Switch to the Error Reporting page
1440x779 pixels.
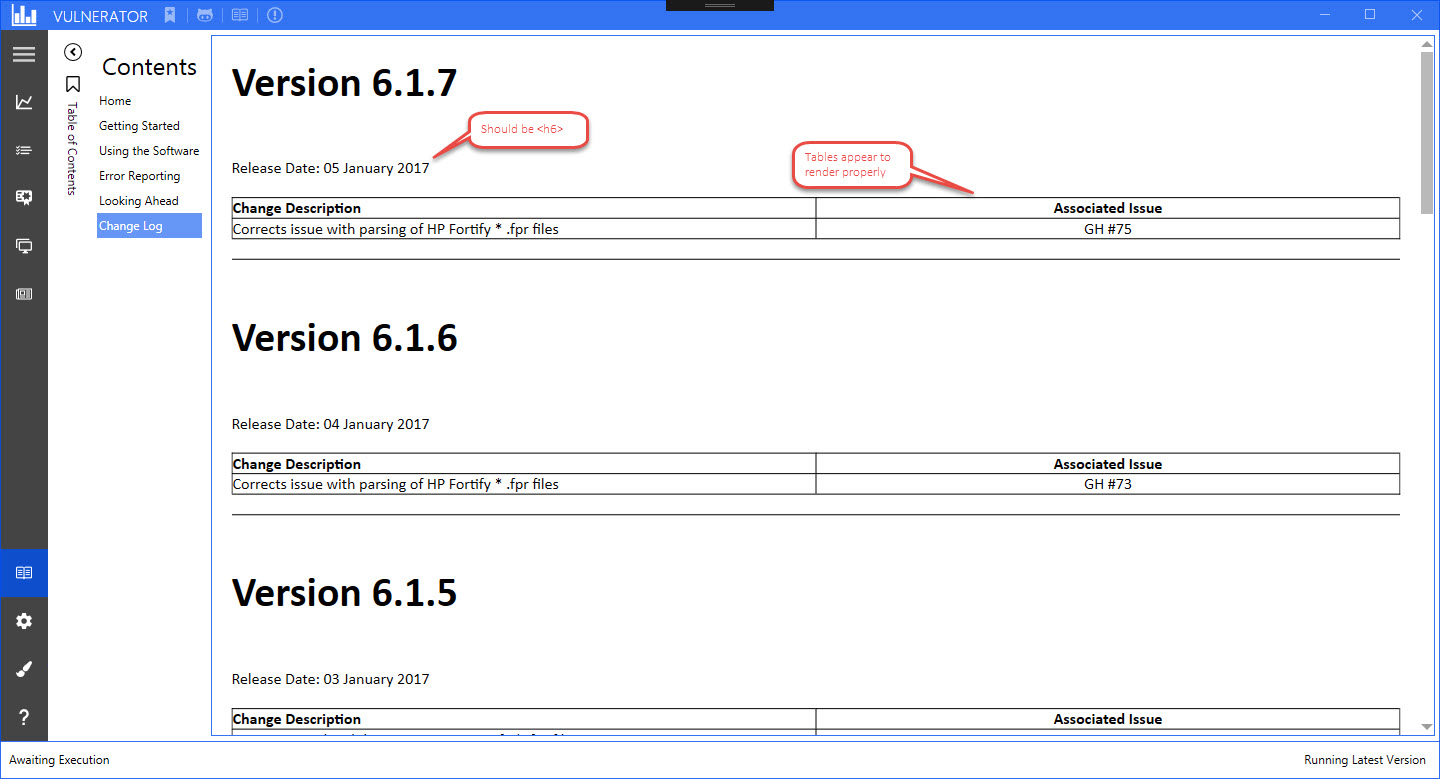tap(139, 175)
